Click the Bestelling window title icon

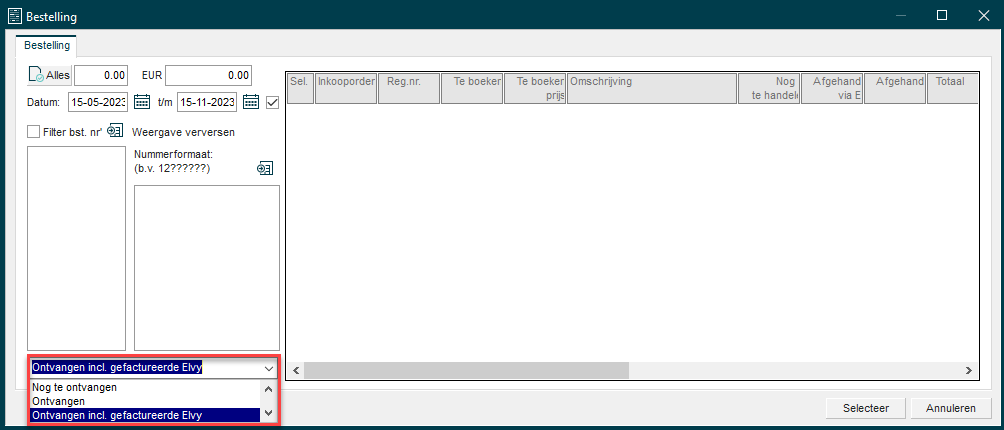pyautogui.click(x=15, y=16)
